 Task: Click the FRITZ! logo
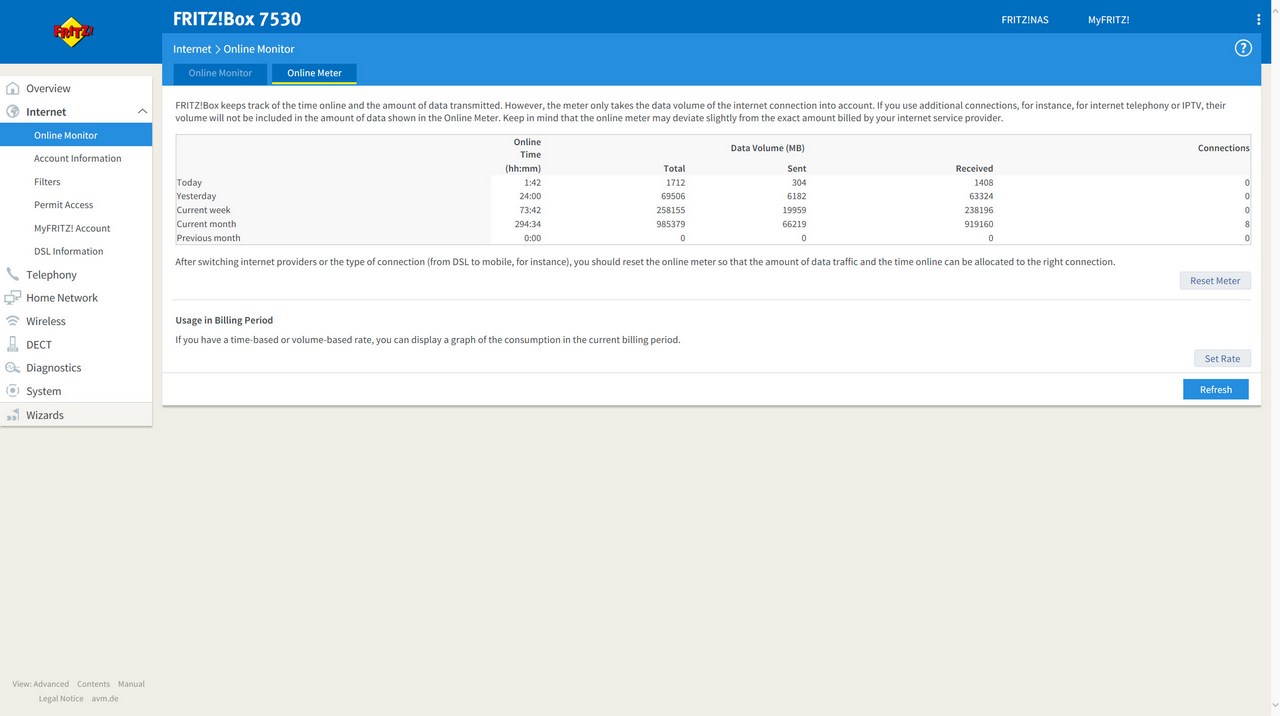73,32
